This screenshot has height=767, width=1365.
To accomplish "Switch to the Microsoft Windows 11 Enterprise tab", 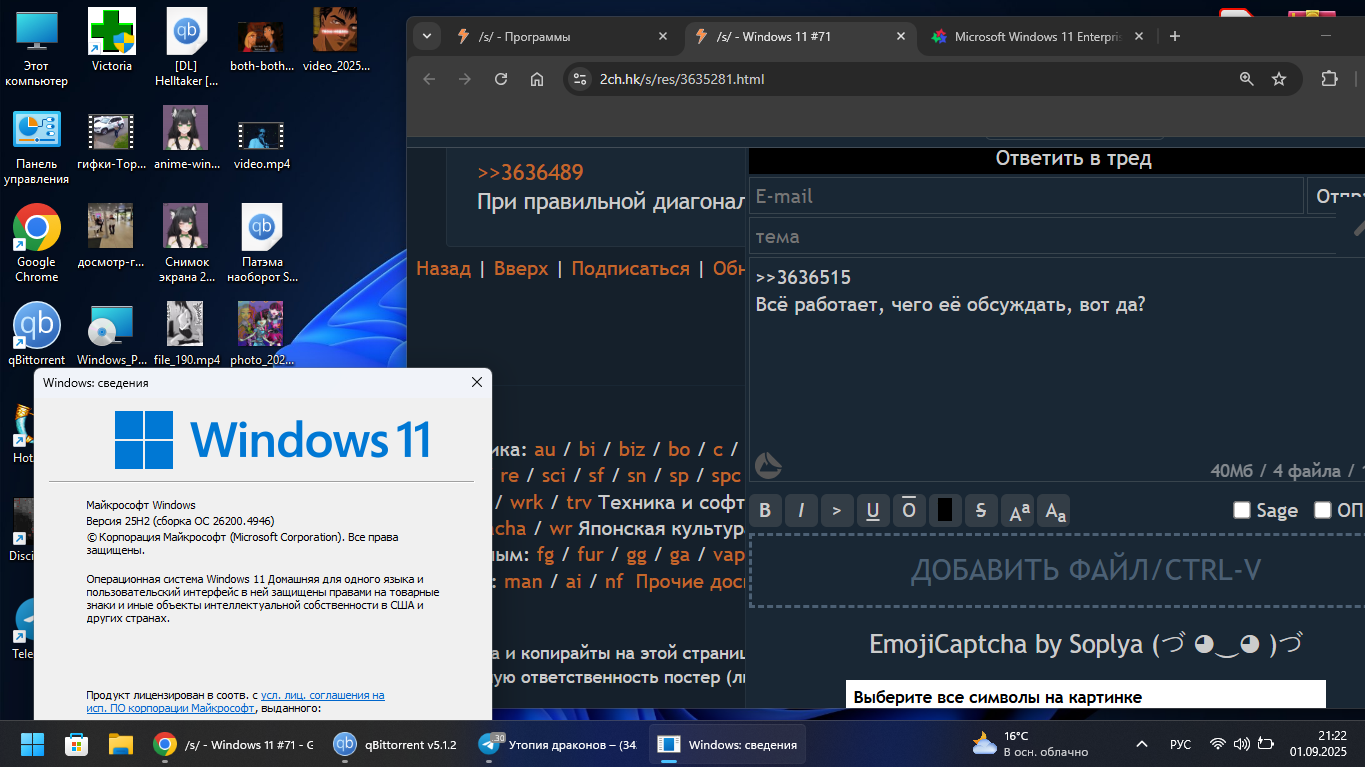I will point(1030,36).
